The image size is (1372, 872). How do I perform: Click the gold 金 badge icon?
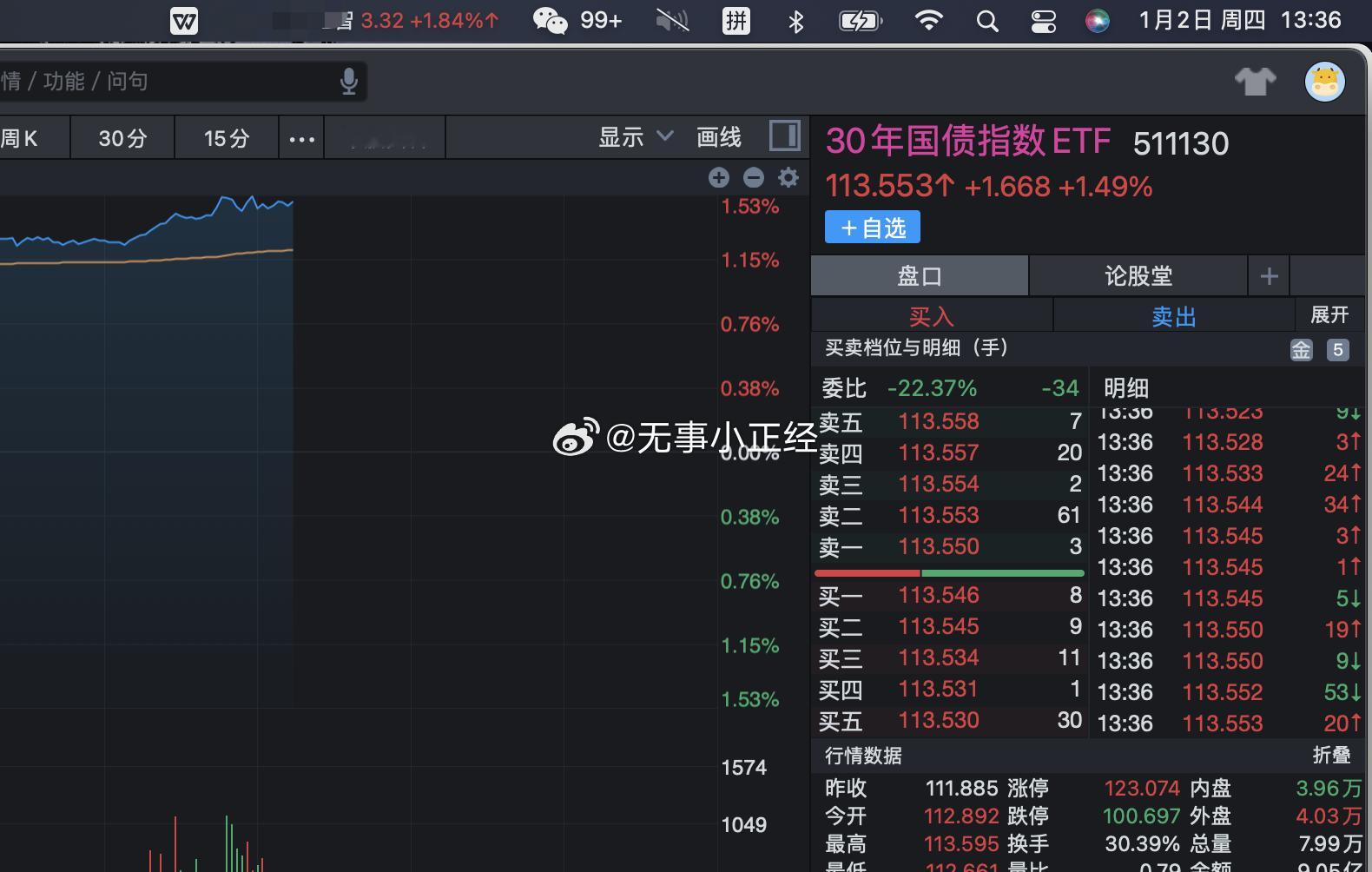tap(1301, 350)
